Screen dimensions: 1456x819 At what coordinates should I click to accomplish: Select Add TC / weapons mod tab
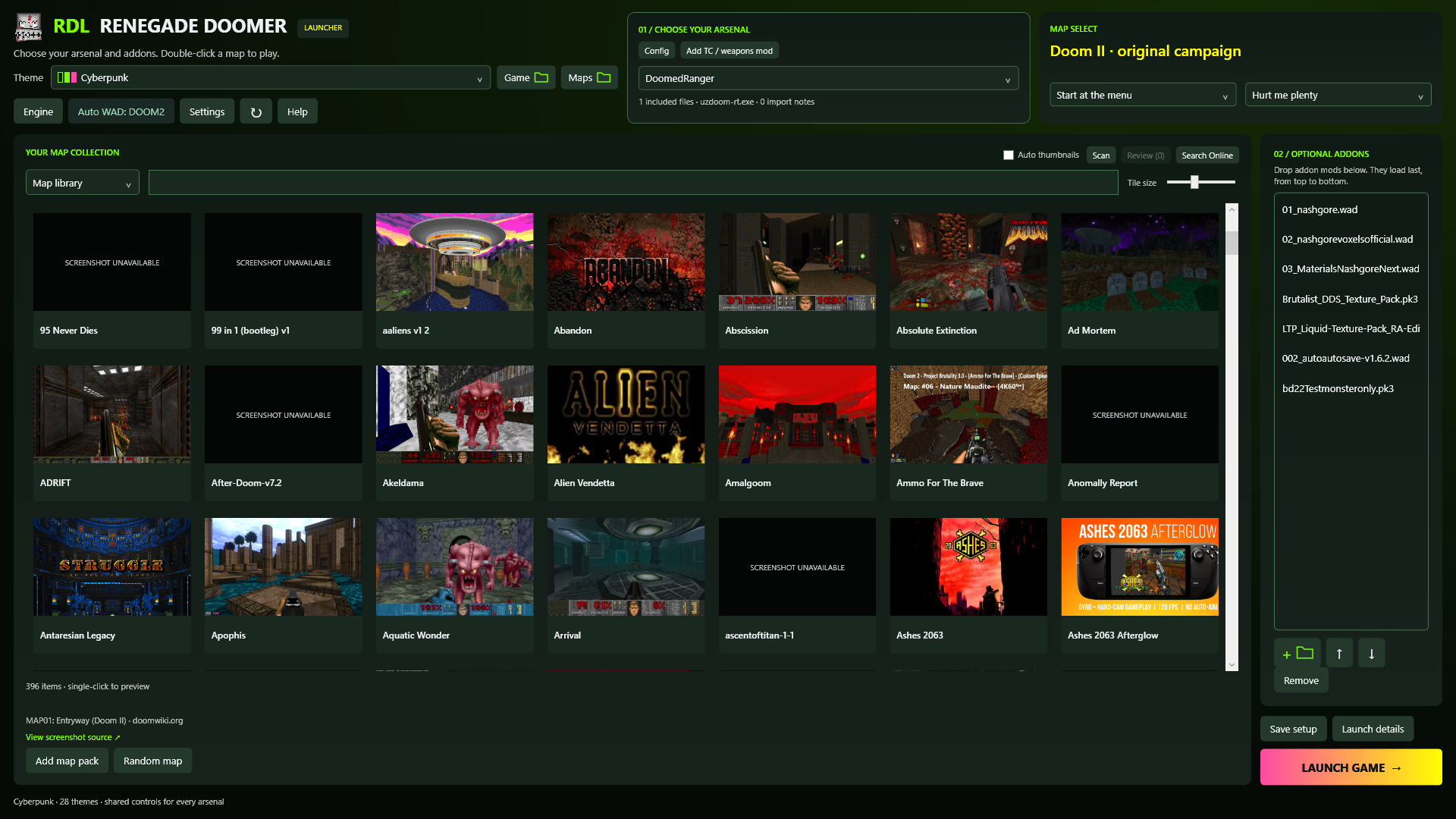(729, 51)
